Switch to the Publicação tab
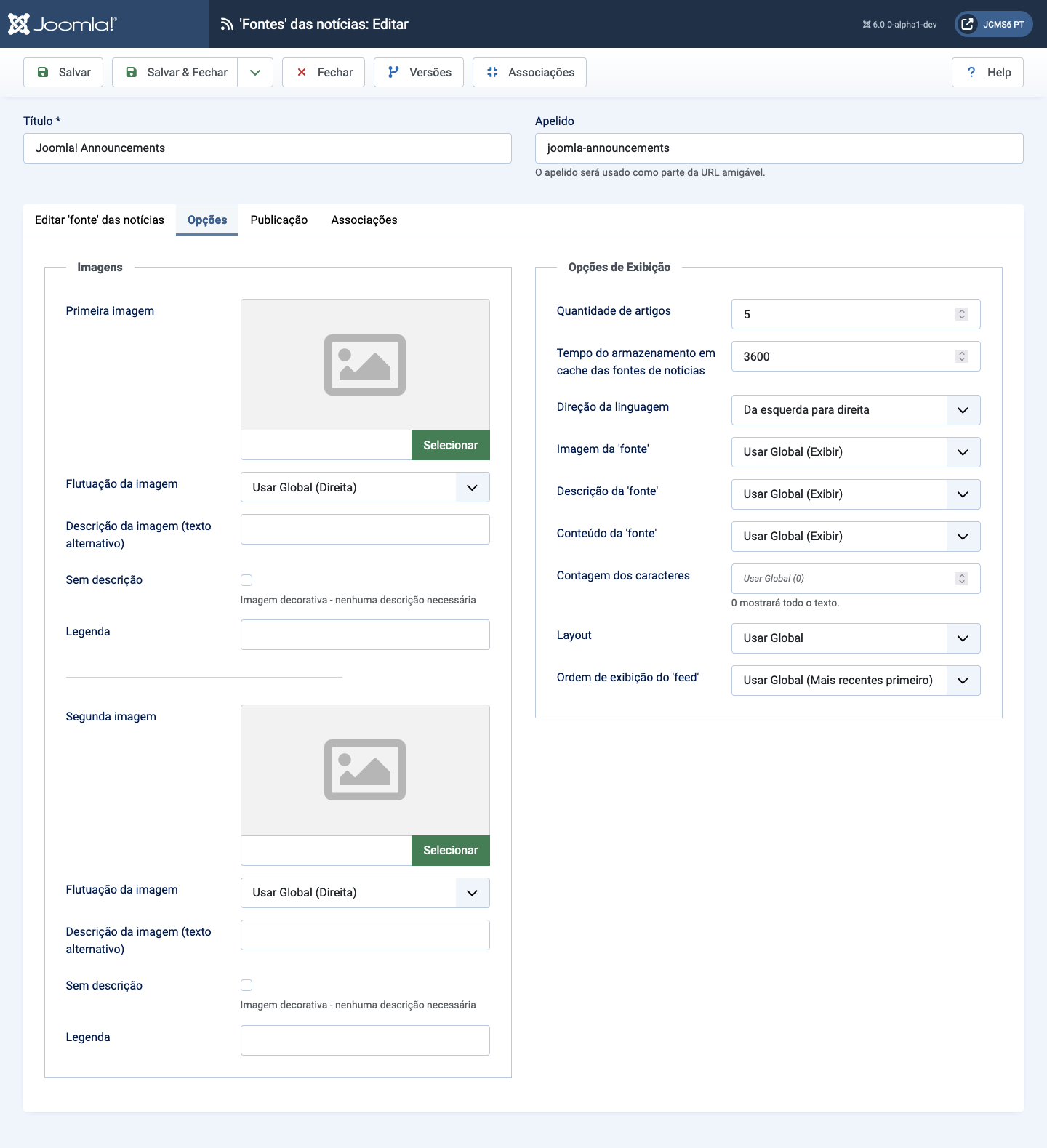Viewport: 1047px width, 1148px height. [x=279, y=220]
